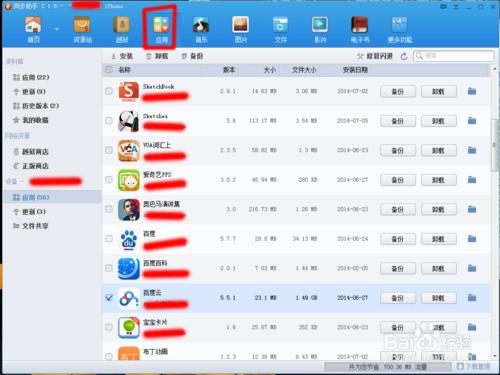This screenshot has height=375, width=500.
Task: Open the music section icon
Action: click(x=201, y=25)
